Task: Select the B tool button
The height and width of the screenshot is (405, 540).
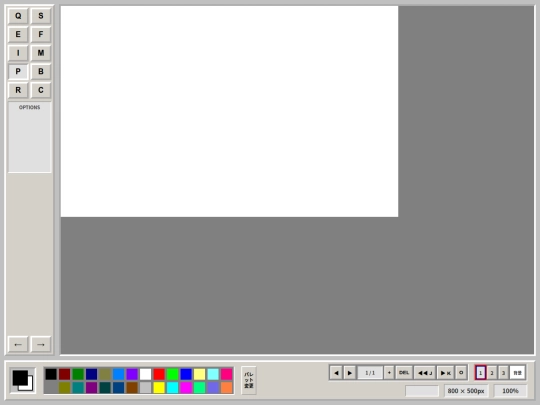Action: click(x=41, y=72)
